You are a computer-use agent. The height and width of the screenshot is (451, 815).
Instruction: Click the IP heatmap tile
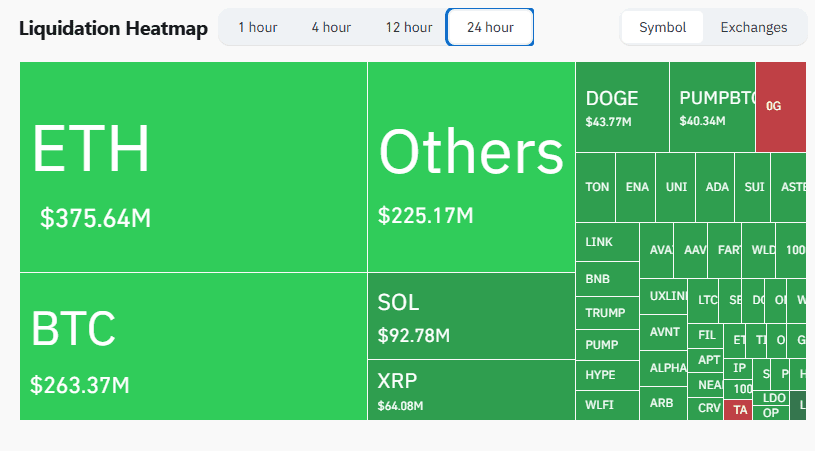[x=738, y=368]
